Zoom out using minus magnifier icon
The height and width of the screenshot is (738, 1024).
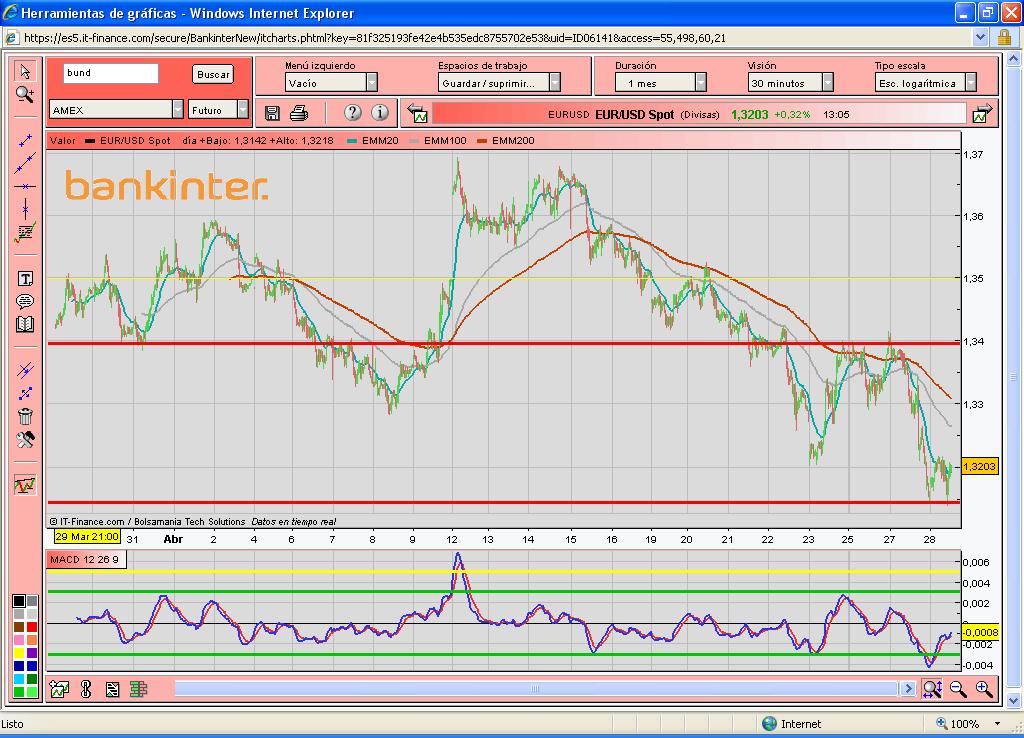pos(958,688)
